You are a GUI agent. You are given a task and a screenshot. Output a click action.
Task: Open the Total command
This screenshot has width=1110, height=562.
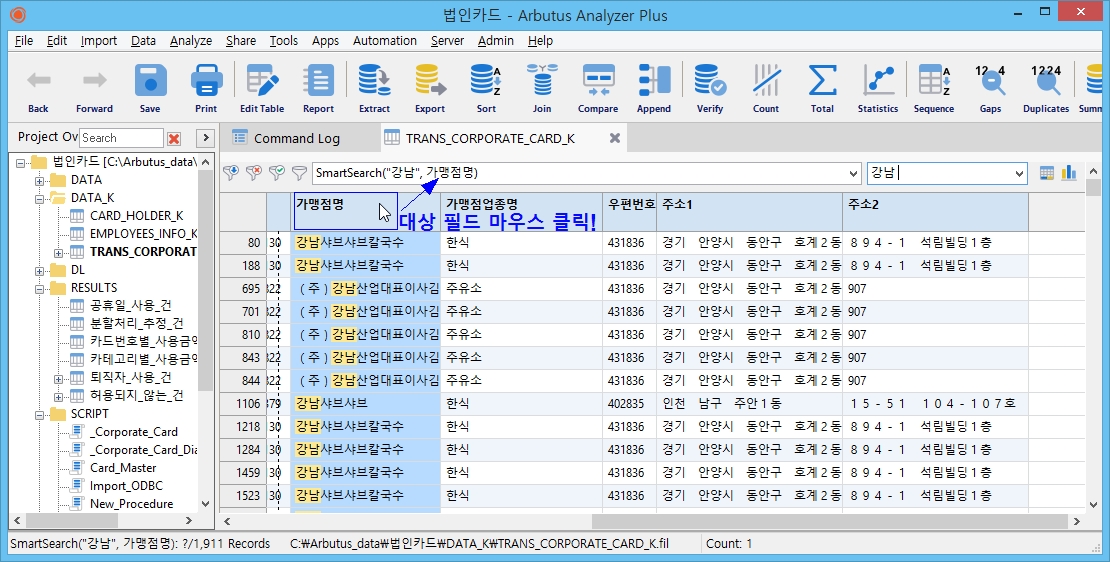click(822, 88)
